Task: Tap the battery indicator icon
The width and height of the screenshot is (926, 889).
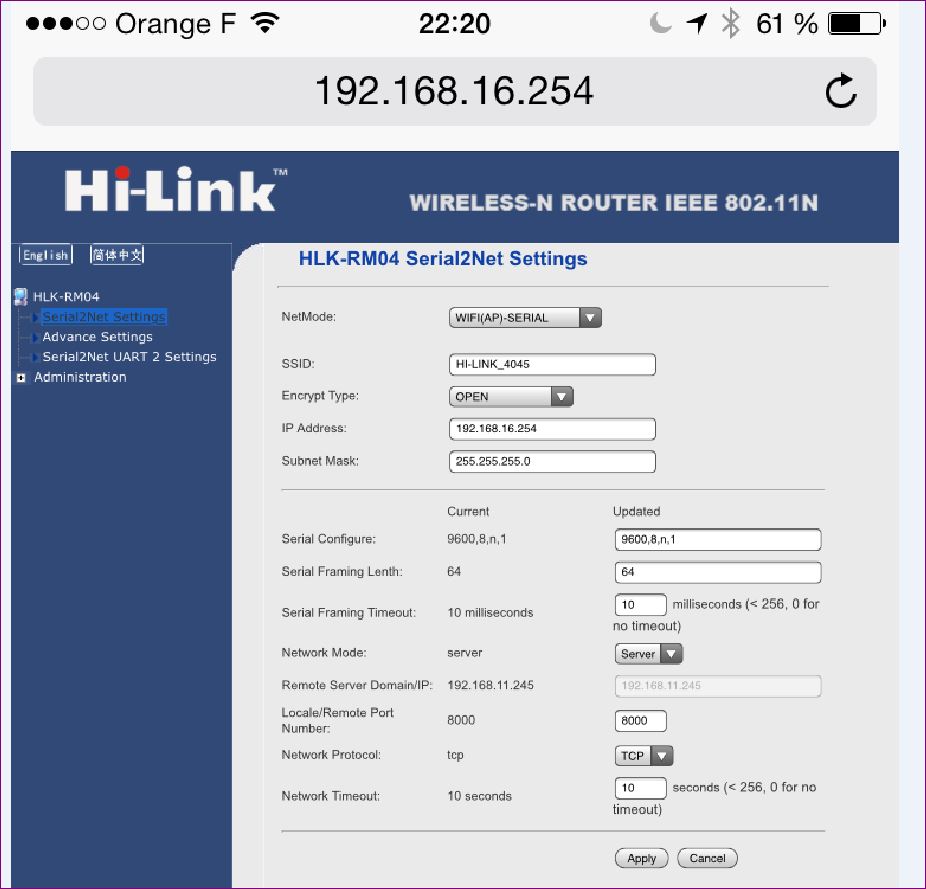Action: click(857, 24)
